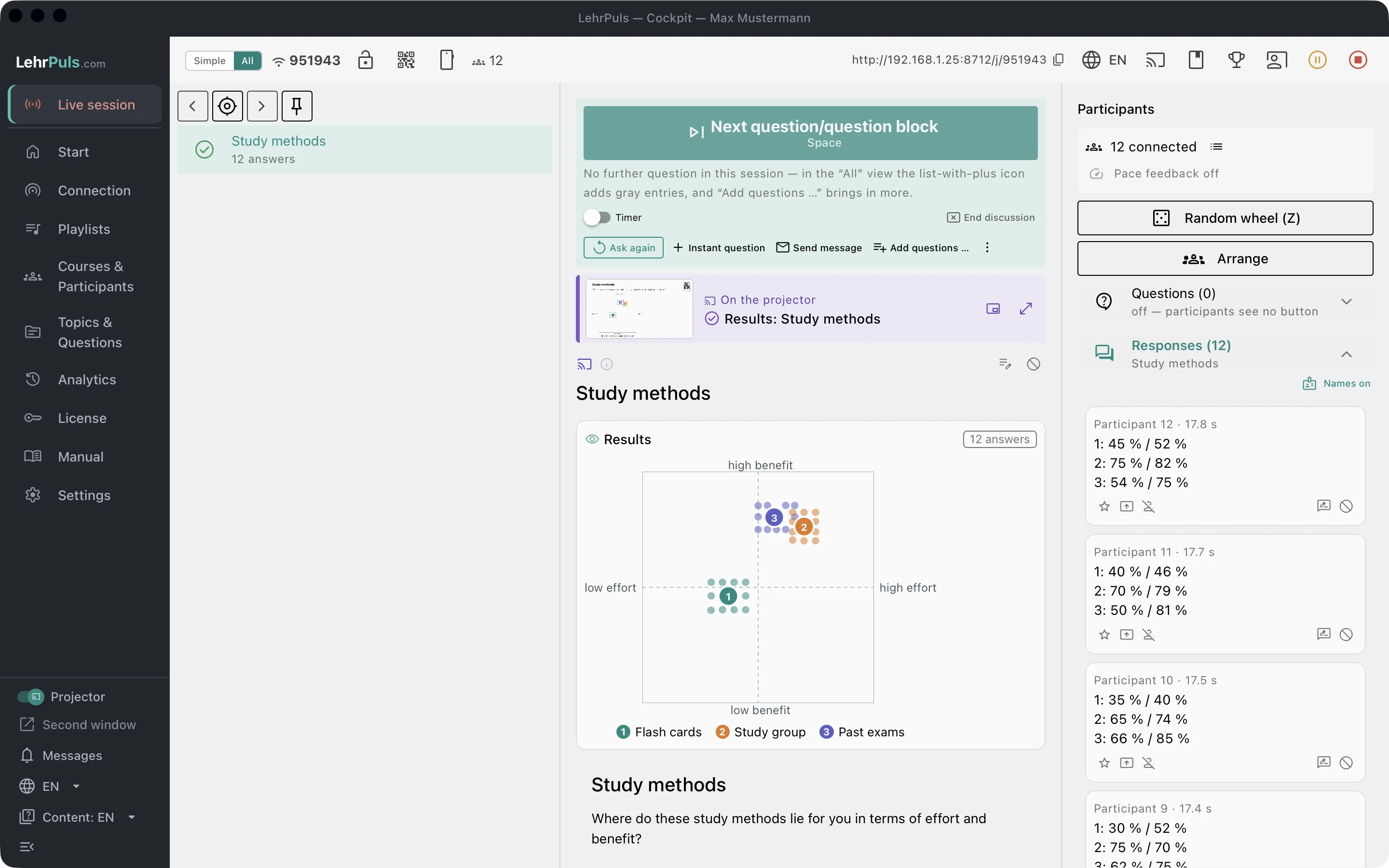Open the Content: EN dropdown

tap(78, 817)
